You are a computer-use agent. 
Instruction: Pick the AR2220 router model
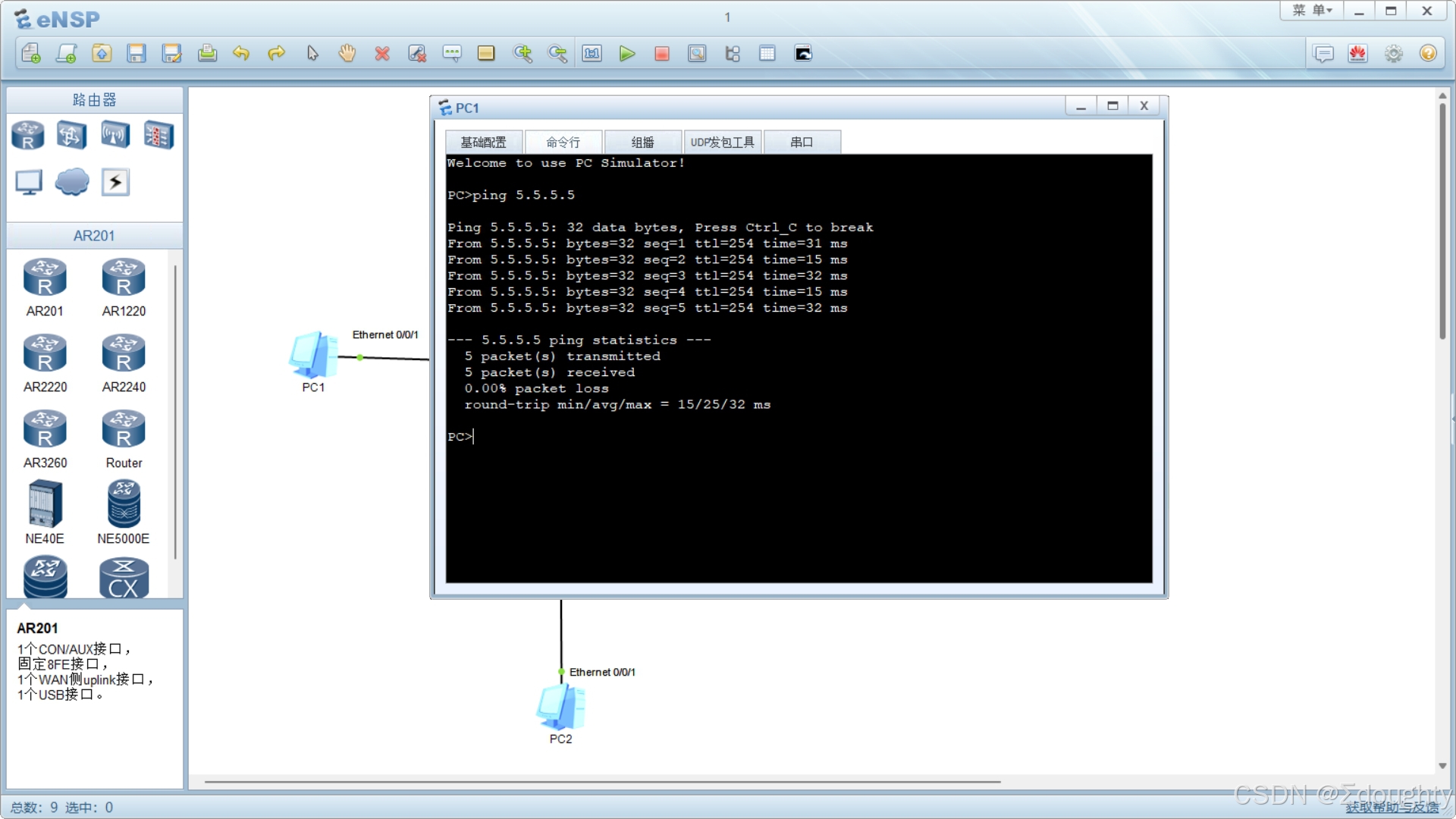pos(45,363)
